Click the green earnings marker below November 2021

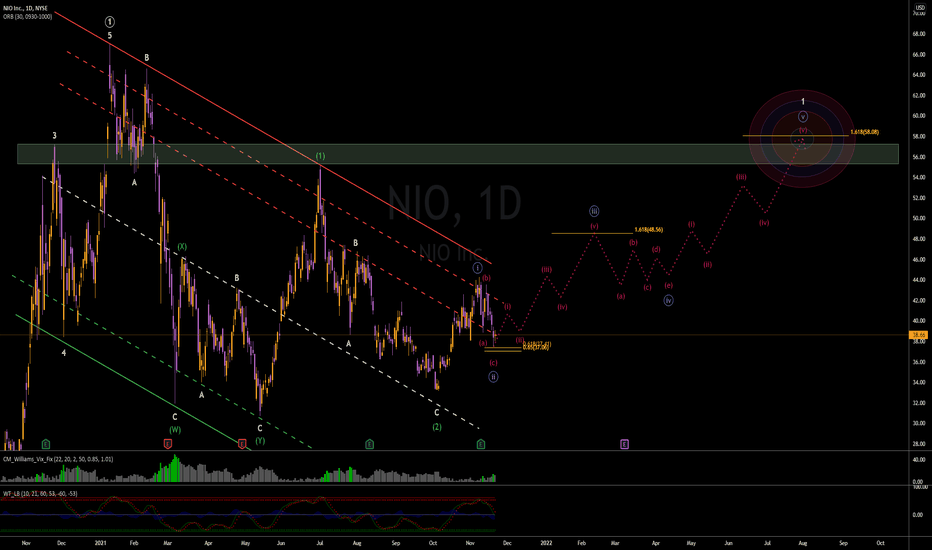(481, 444)
